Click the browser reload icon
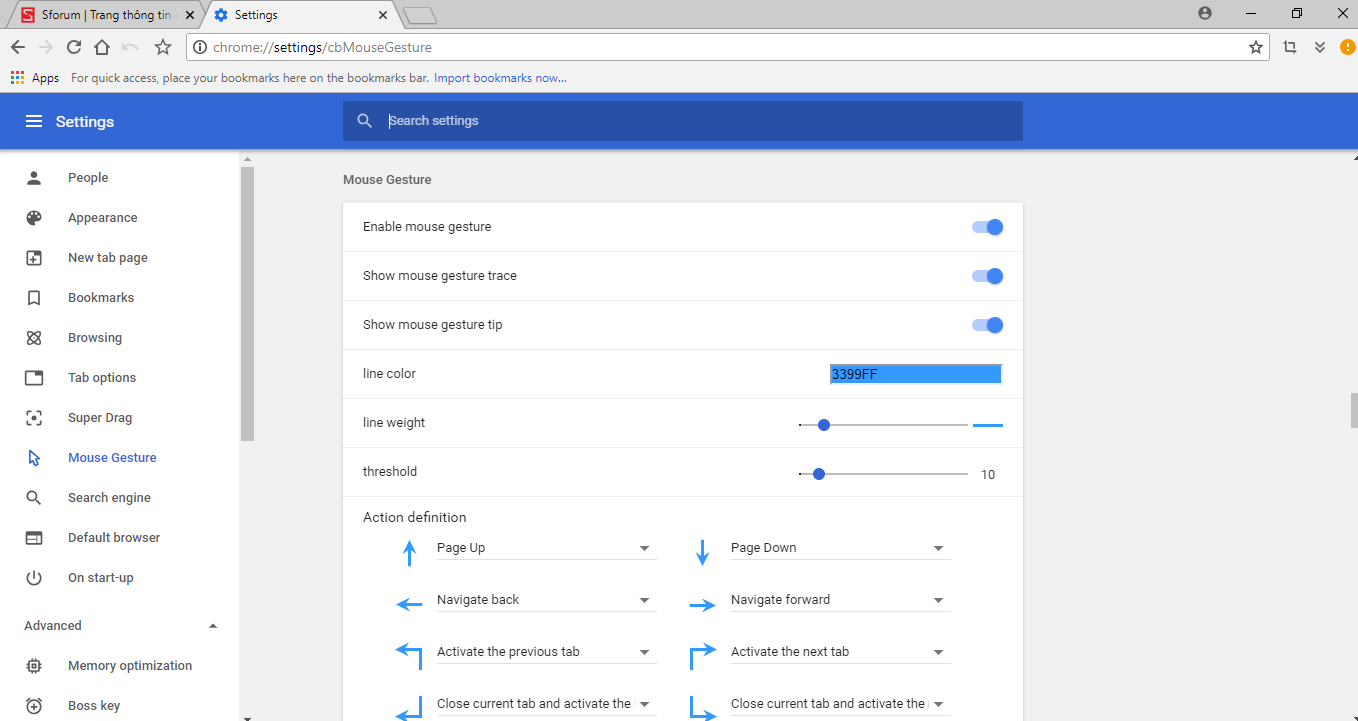This screenshot has height=721, width=1358. [x=74, y=47]
